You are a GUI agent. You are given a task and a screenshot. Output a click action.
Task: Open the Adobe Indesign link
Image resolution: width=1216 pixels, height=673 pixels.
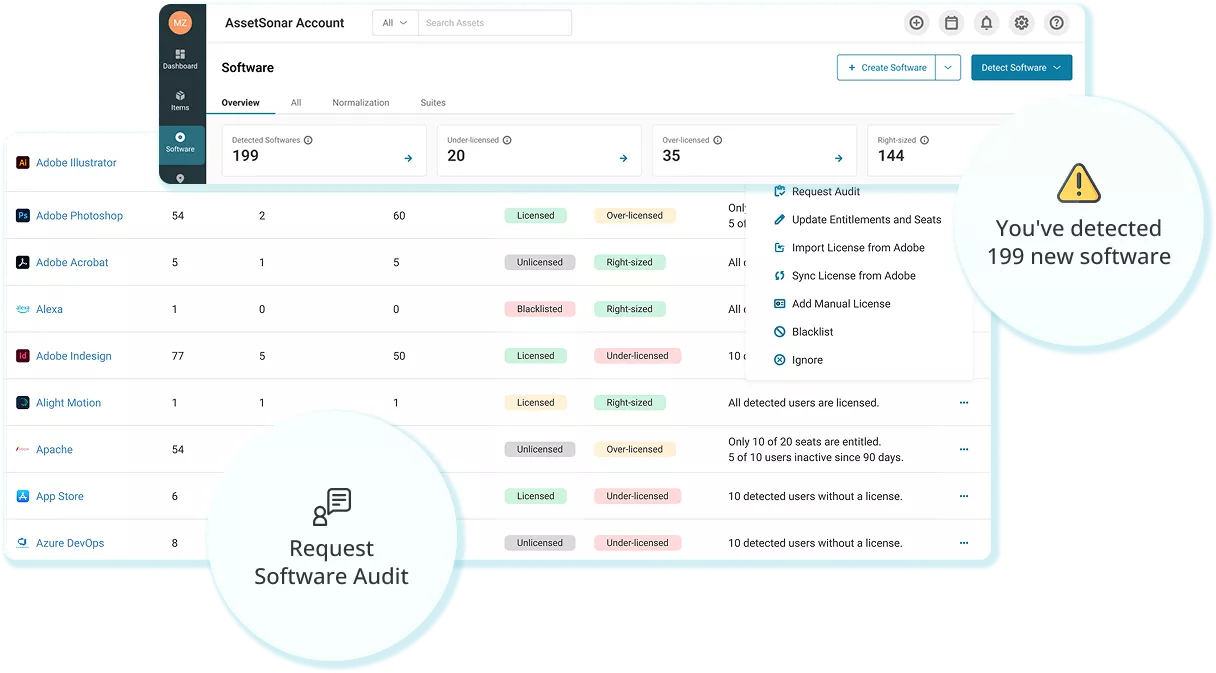tap(74, 356)
